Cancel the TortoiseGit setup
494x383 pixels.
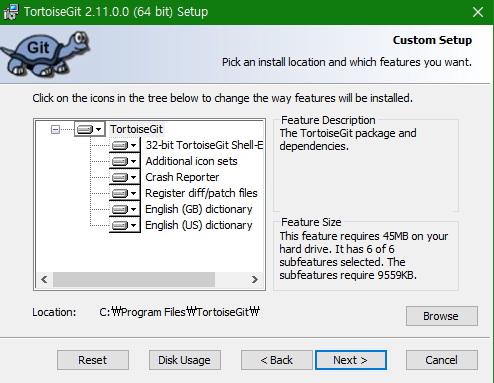[x=442, y=360]
